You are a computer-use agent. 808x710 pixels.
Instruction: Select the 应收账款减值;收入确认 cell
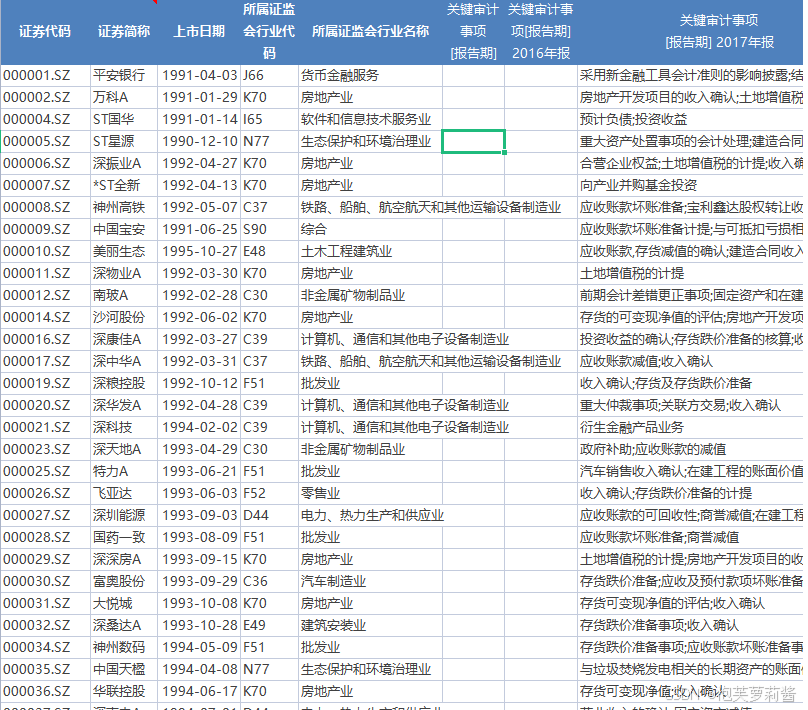coord(690,361)
